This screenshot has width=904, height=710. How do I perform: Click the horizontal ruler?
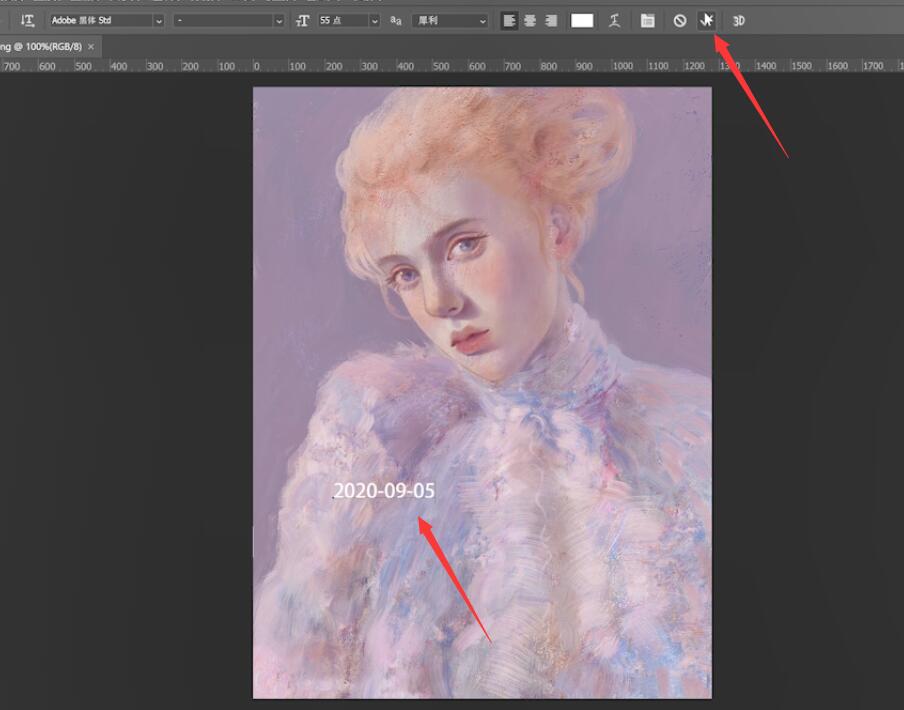[452, 66]
